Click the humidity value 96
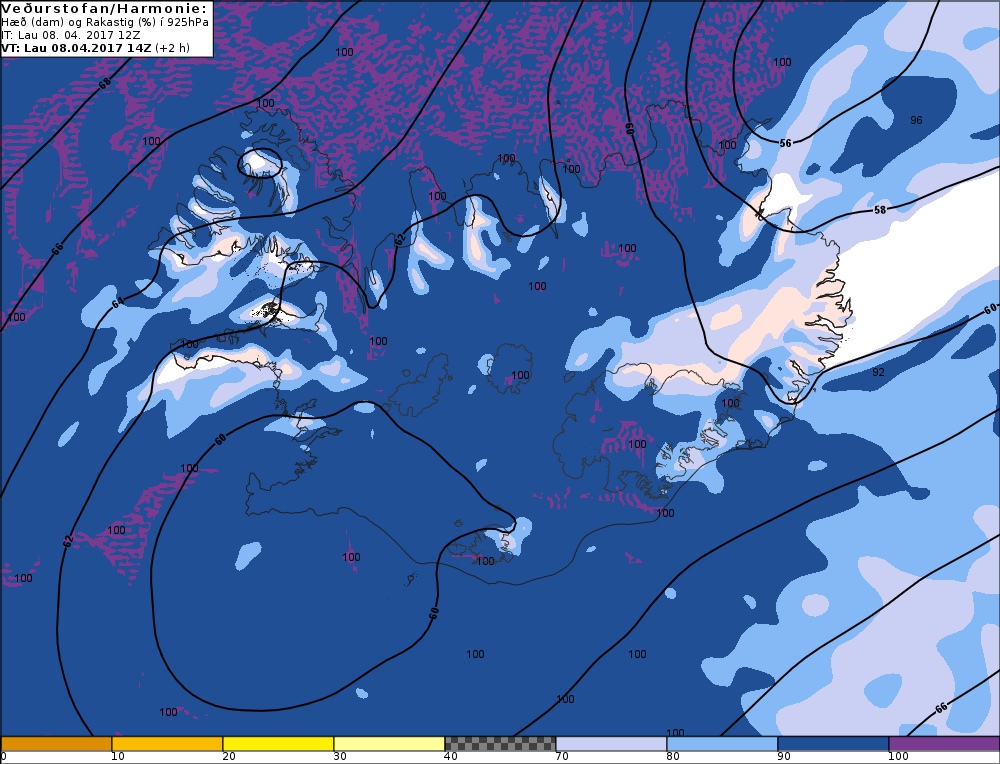 pos(916,120)
